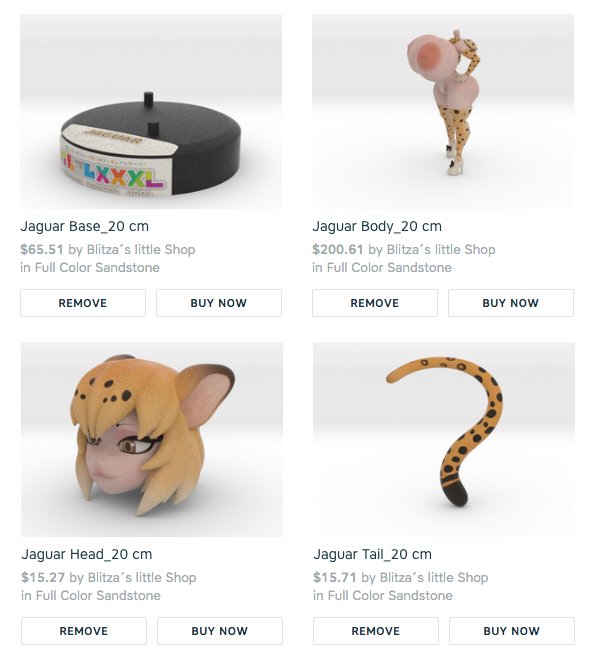Viewport: 589px width, 662px height.
Task: Buy the Jaguar Head_20 cm now
Action: (x=220, y=631)
